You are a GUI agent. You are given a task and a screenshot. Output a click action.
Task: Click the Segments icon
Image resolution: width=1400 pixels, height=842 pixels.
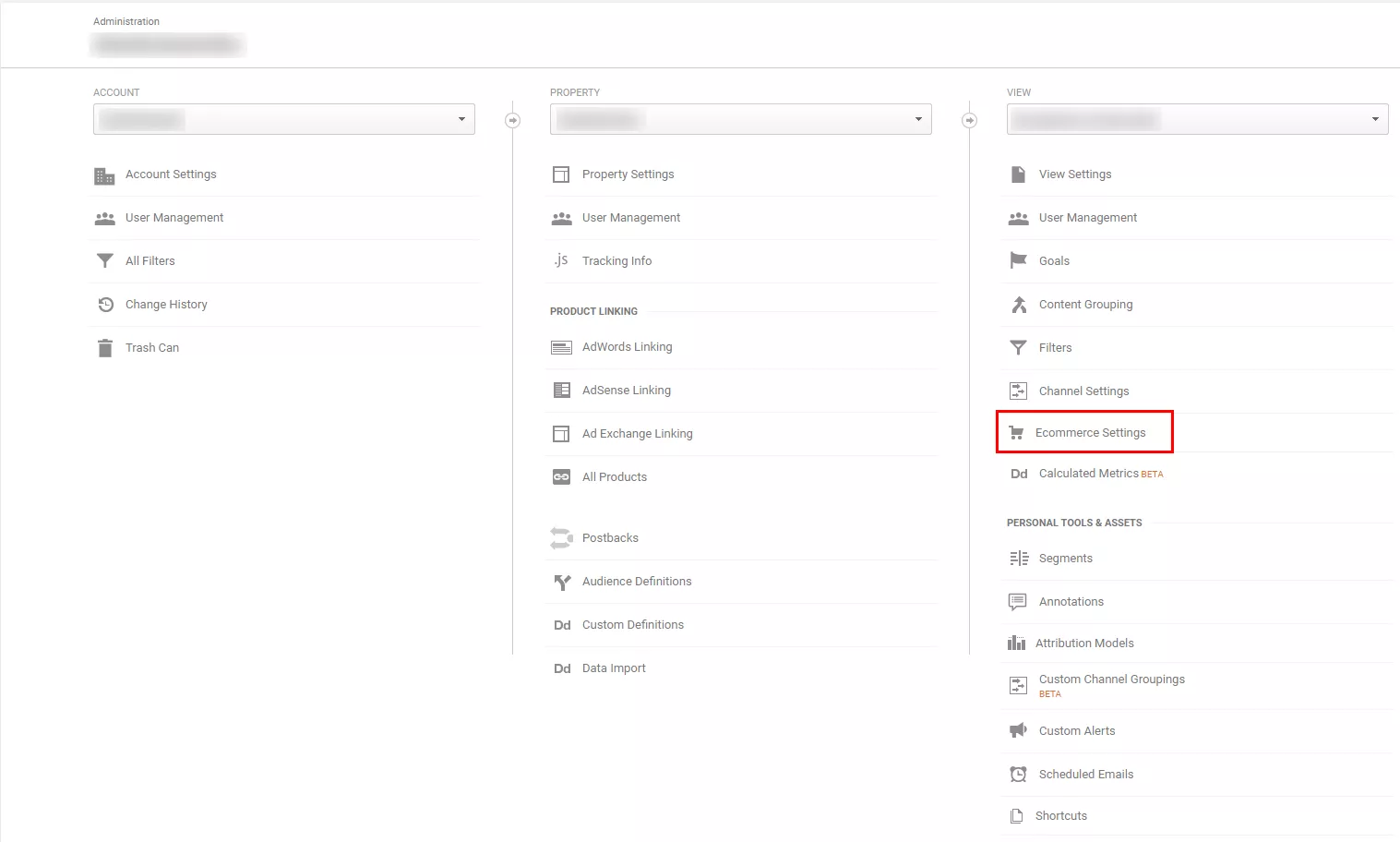point(1019,559)
